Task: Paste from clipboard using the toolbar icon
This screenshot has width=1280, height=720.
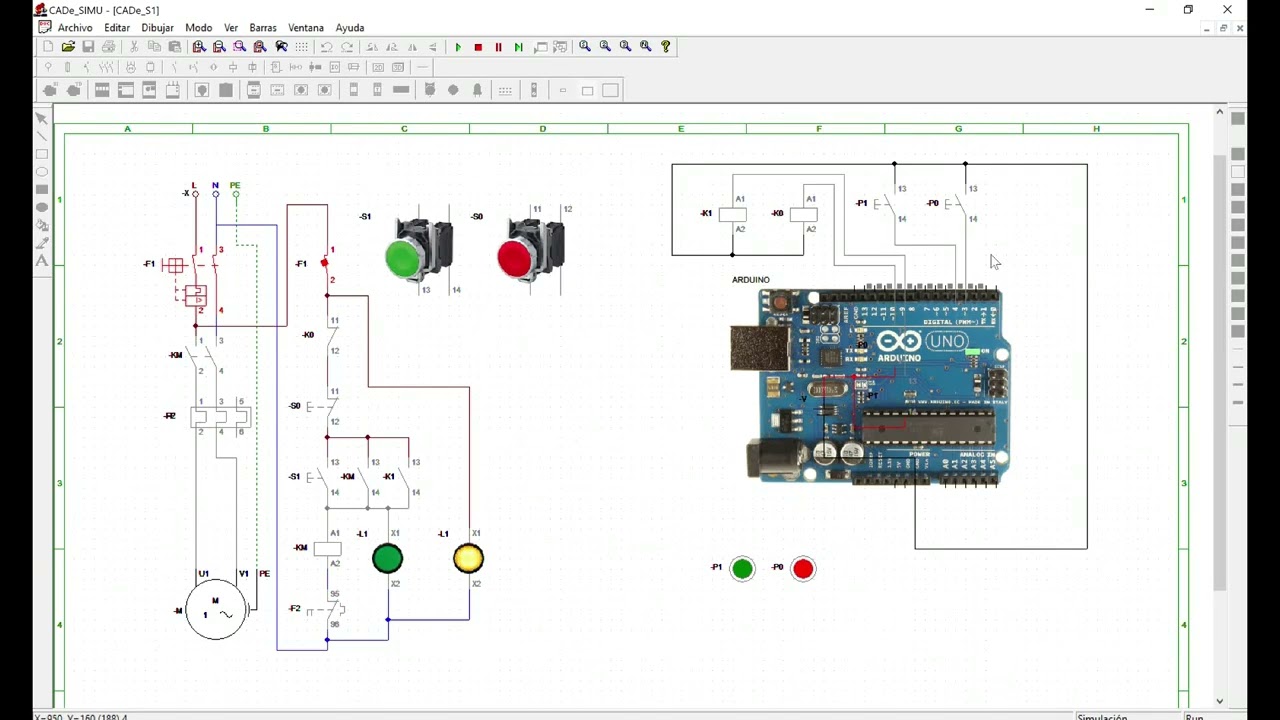Action: pos(175,47)
